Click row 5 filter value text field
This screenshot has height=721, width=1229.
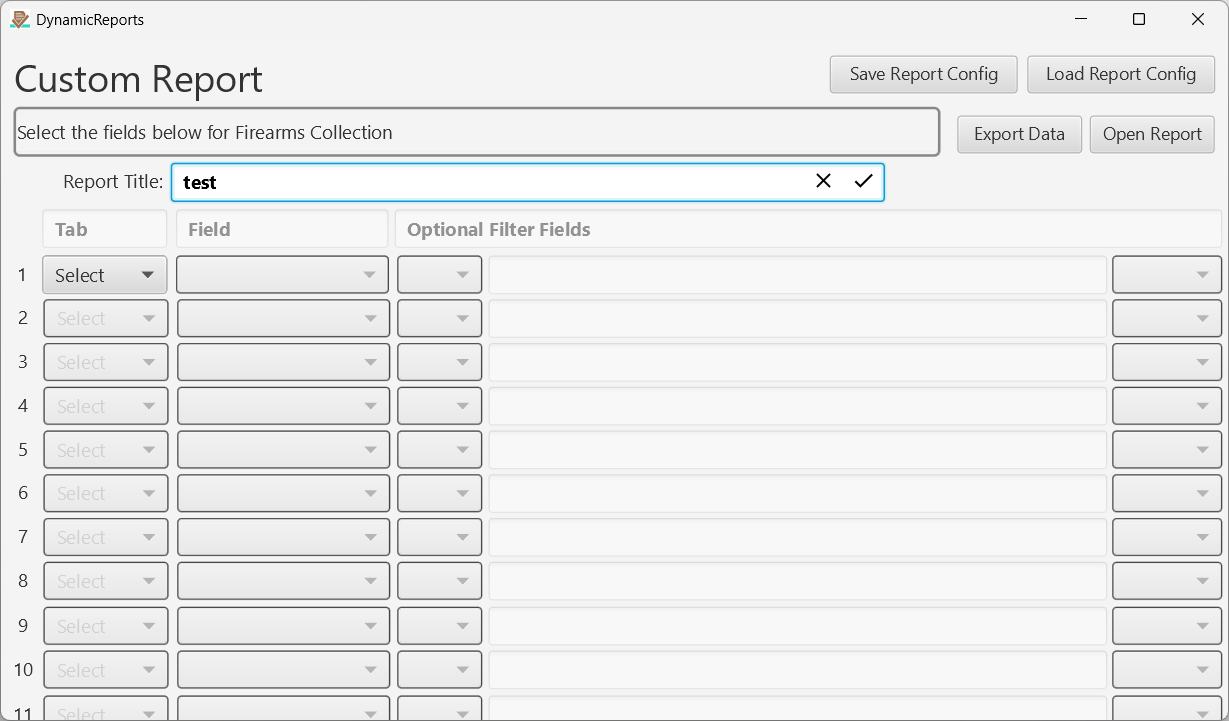pos(797,450)
